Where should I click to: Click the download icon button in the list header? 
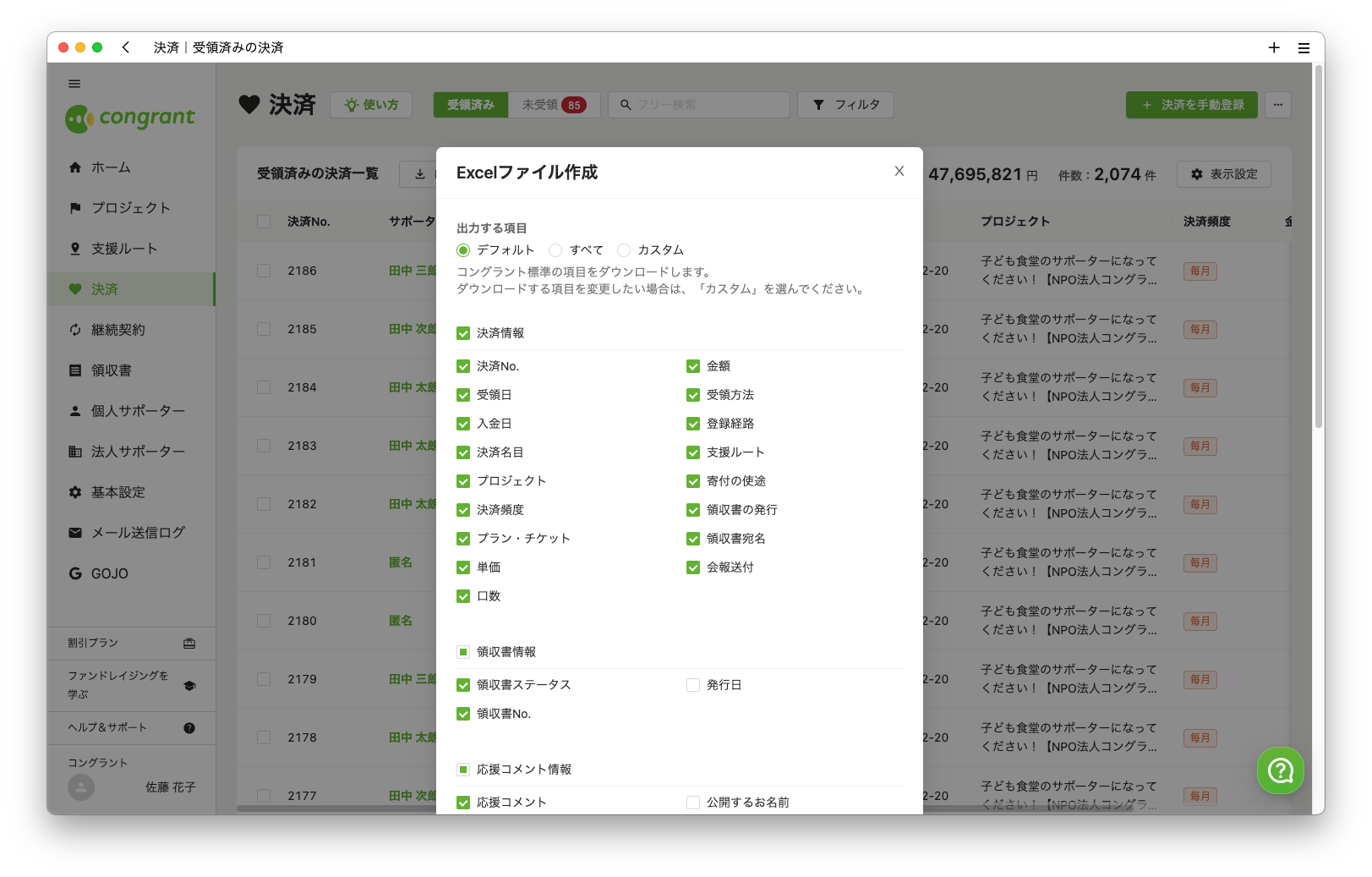[420, 174]
